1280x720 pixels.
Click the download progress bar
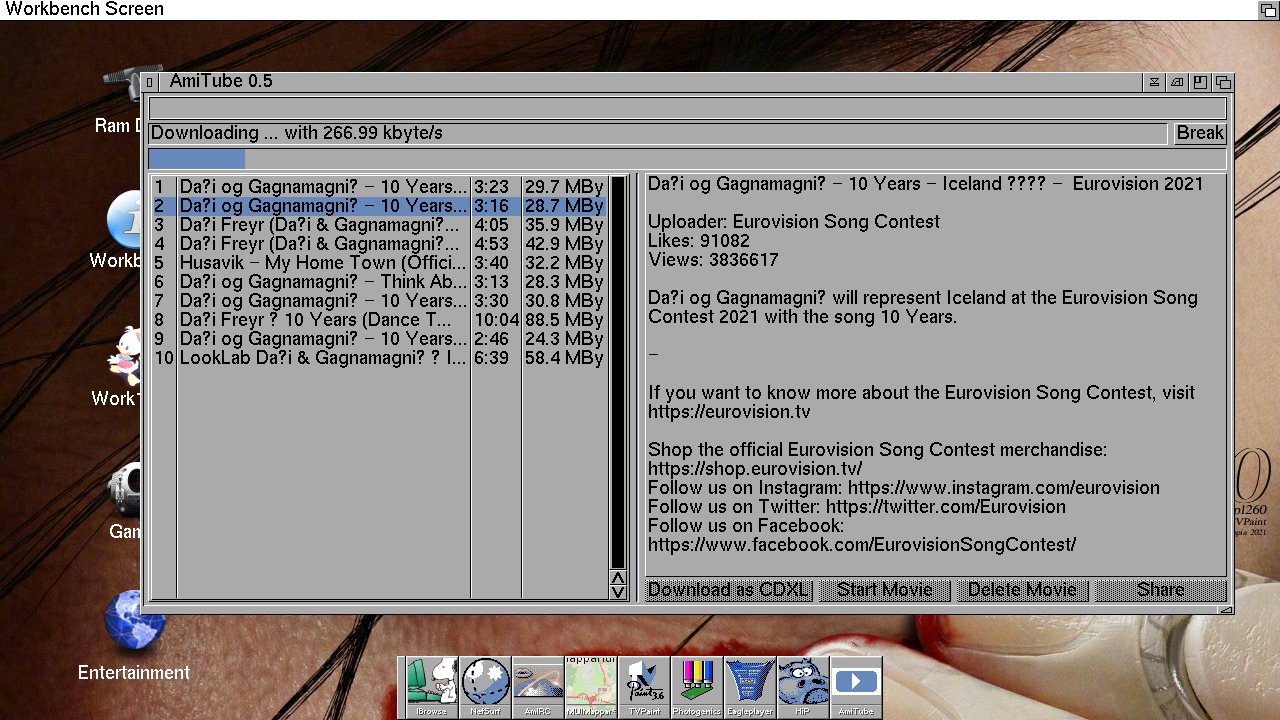[687, 159]
